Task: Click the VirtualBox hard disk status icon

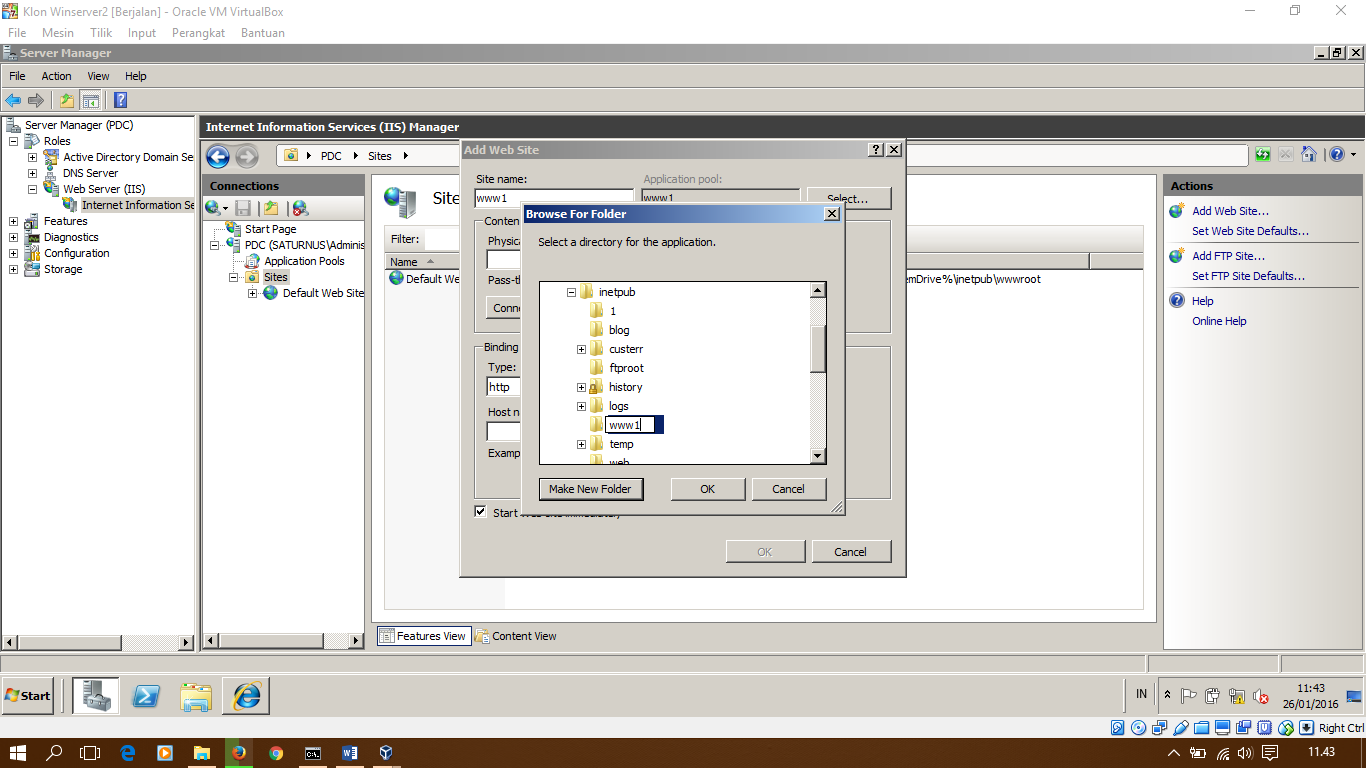Action: pyautogui.click(x=1118, y=728)
